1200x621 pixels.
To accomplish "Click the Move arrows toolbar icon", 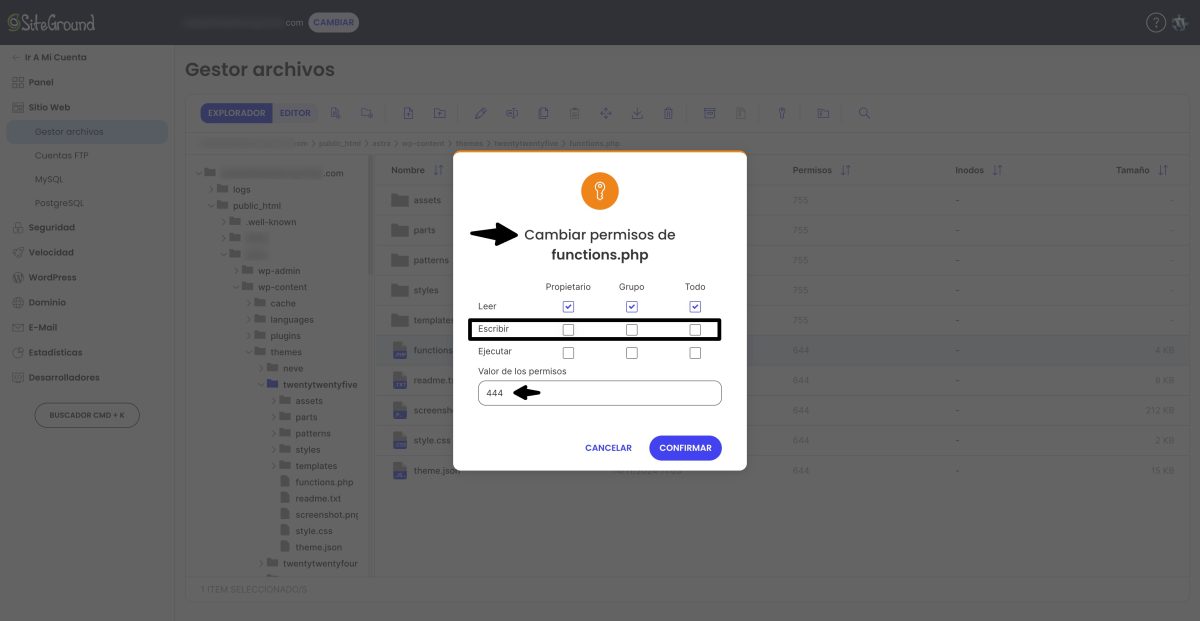I will click(605, 113).
